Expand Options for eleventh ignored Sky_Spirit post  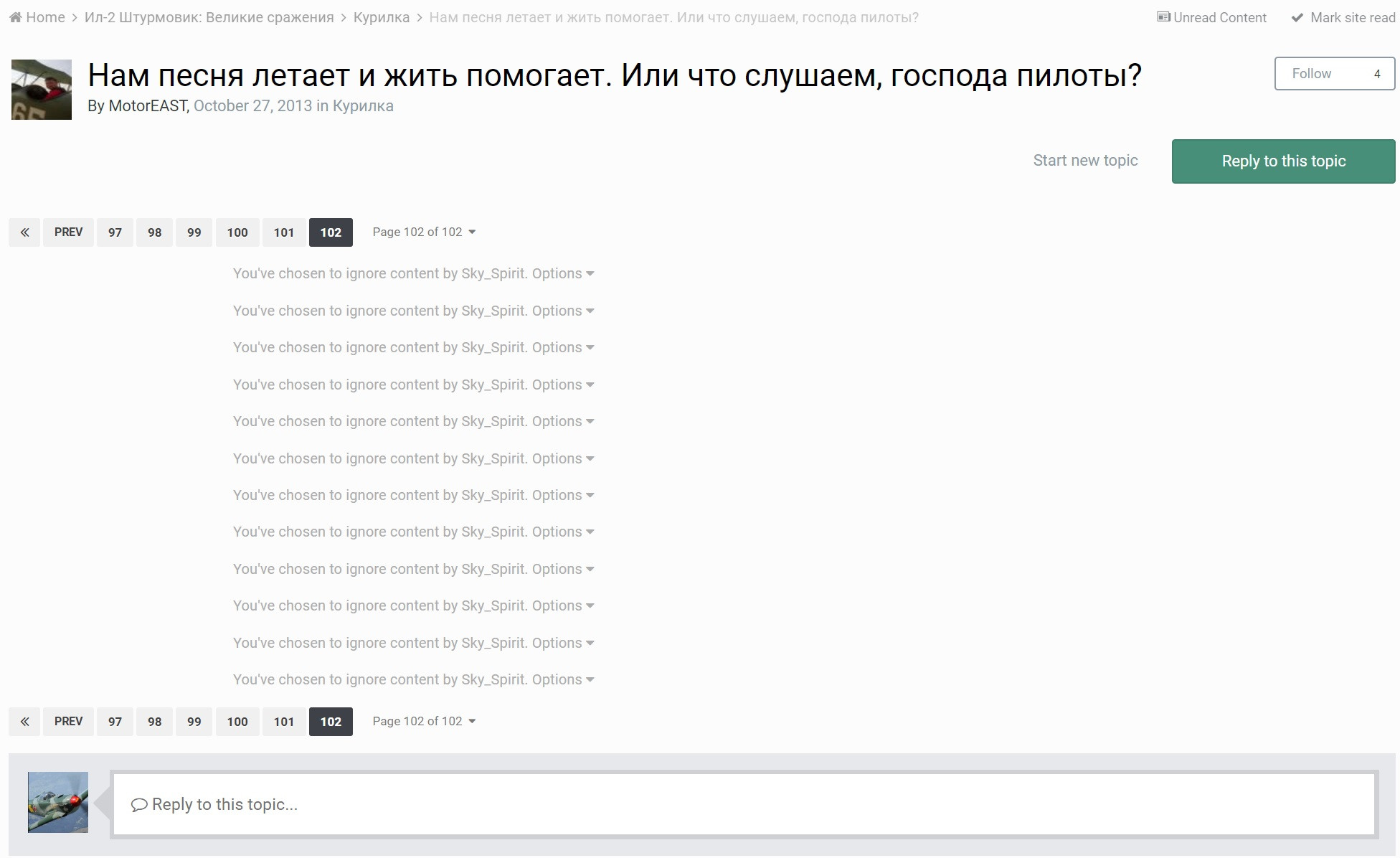(x=563, y=643)
